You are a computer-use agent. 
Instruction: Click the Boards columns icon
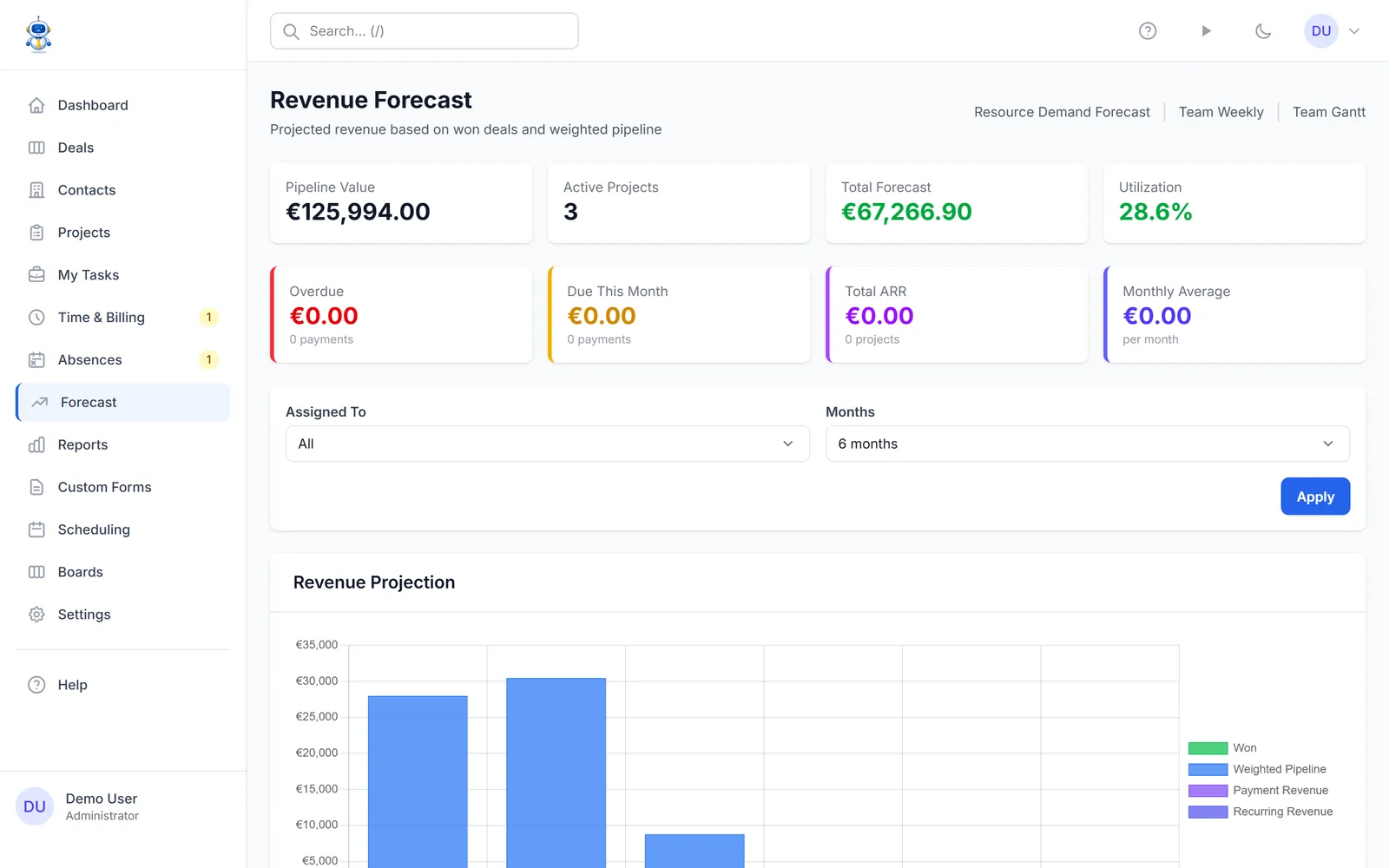(36, 572)
